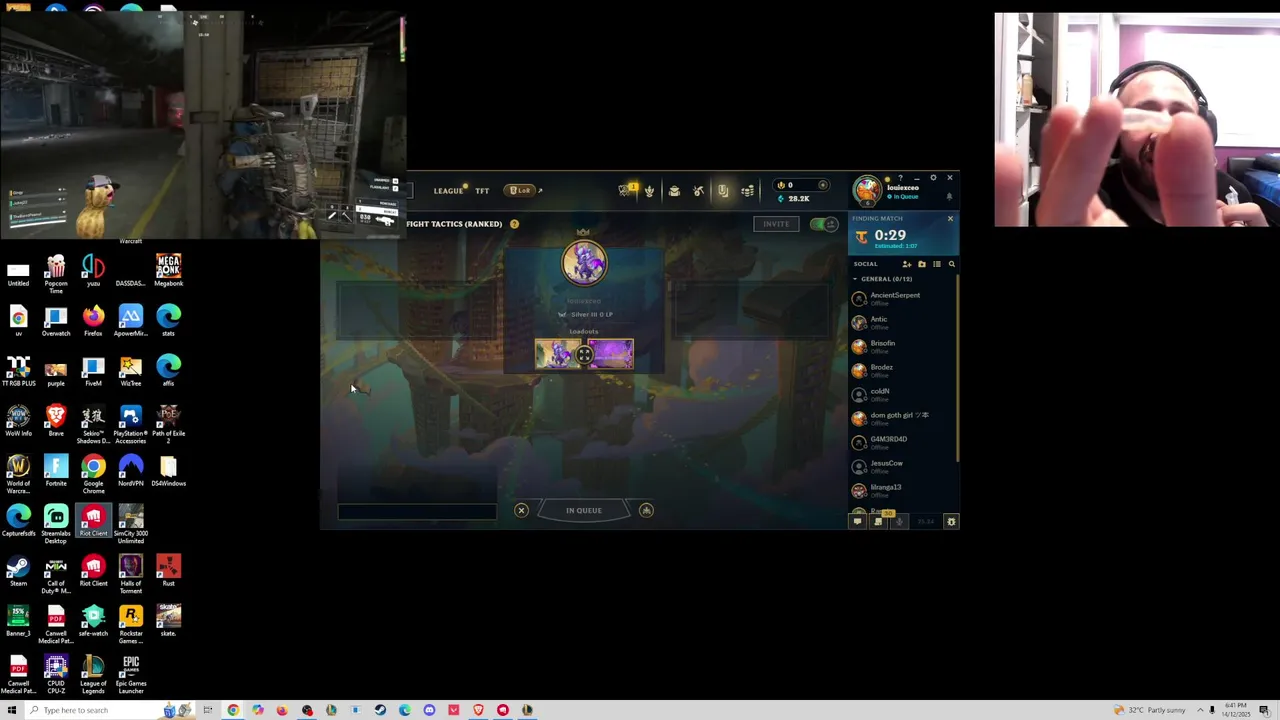This screenshot has width=1280, height=720.
Task: Open Riot Client selected desktop shortcut
Action: 93,522
